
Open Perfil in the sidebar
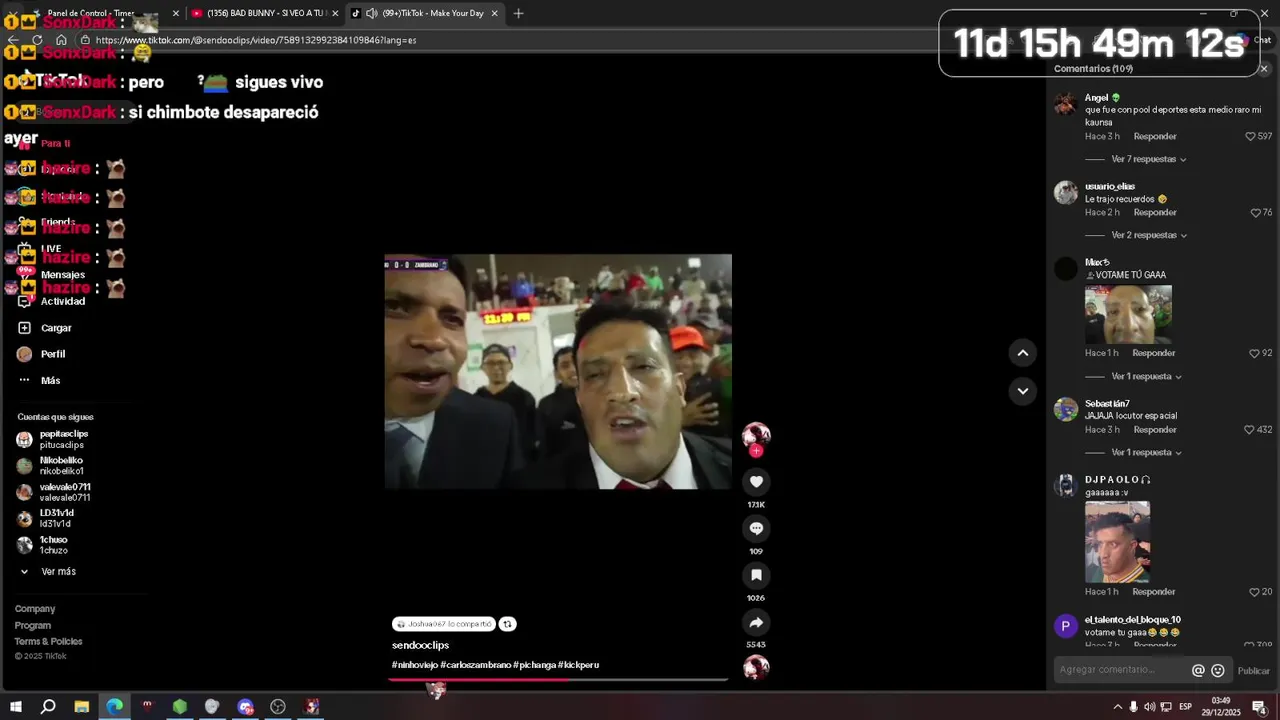53,354
